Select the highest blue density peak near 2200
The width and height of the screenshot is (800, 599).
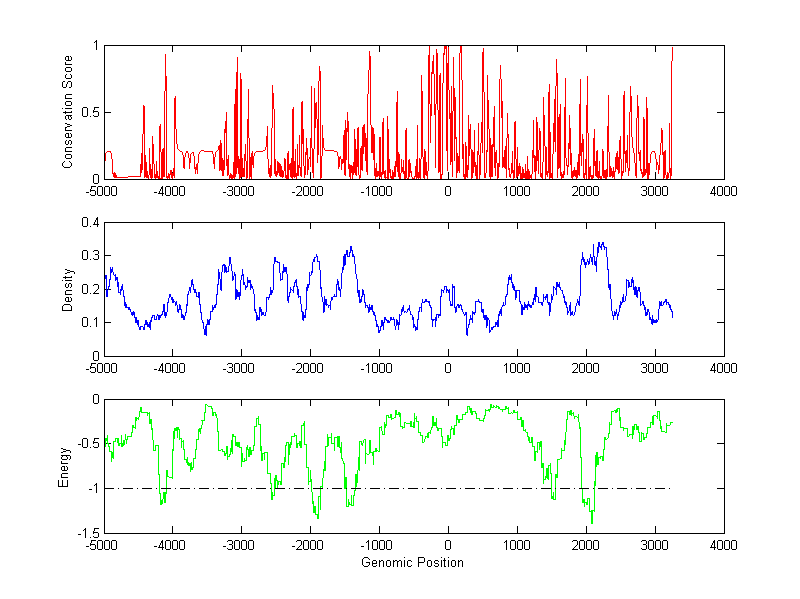(x=600, y=244)
